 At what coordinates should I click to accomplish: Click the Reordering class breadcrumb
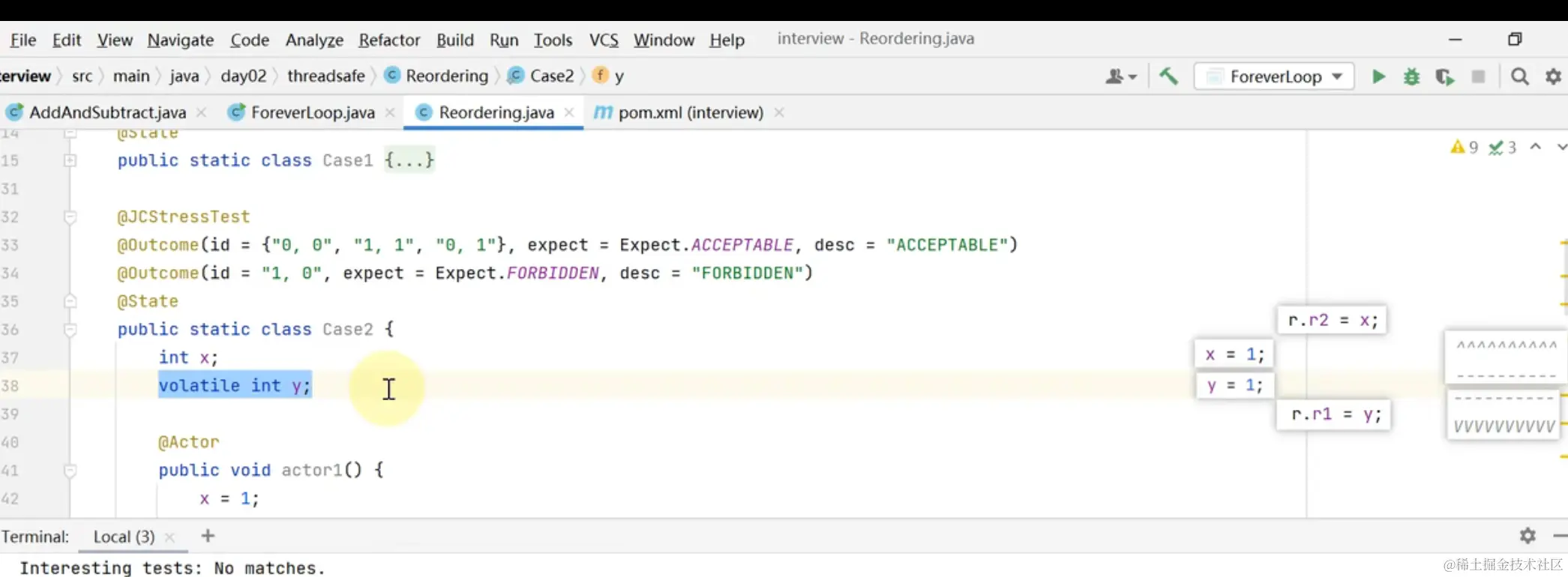click(436, 76)
